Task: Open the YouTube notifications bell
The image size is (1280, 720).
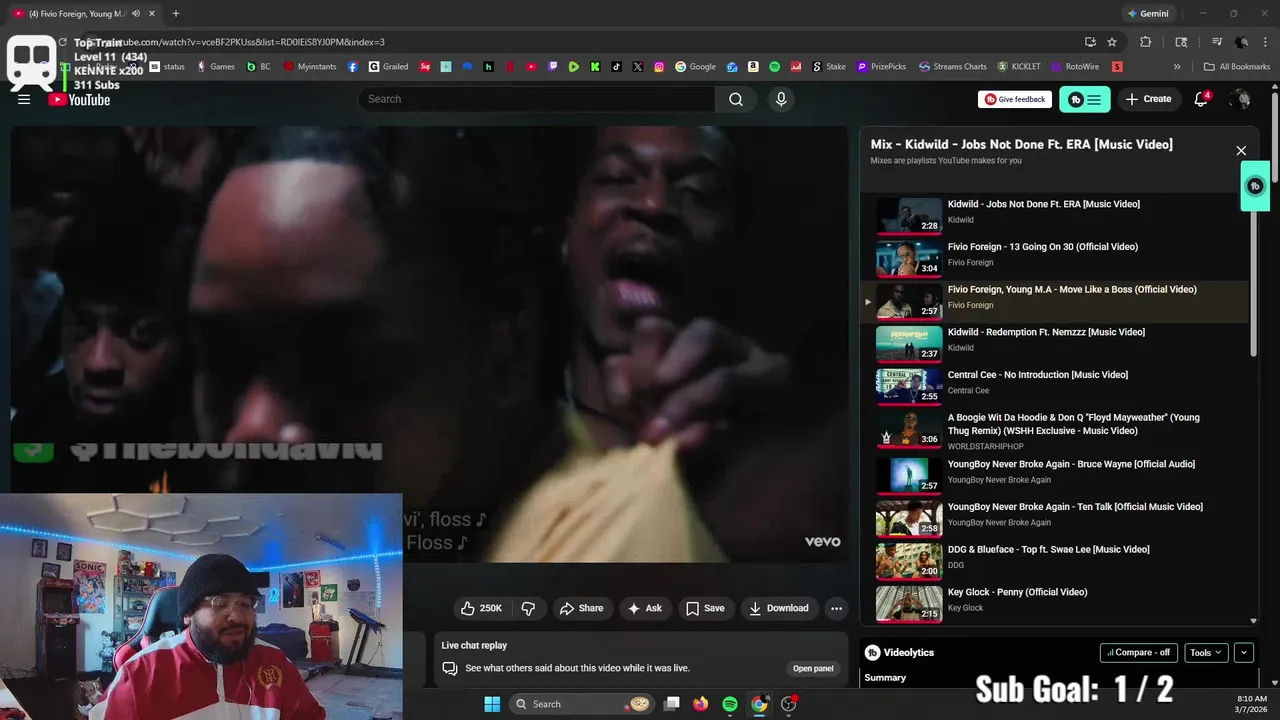Action: [1202, 99]
